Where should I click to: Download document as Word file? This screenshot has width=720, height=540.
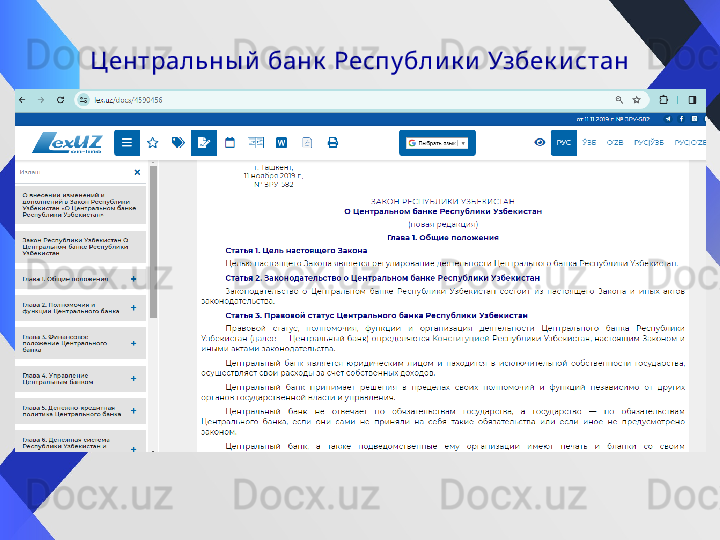click(x=281, y=143)
